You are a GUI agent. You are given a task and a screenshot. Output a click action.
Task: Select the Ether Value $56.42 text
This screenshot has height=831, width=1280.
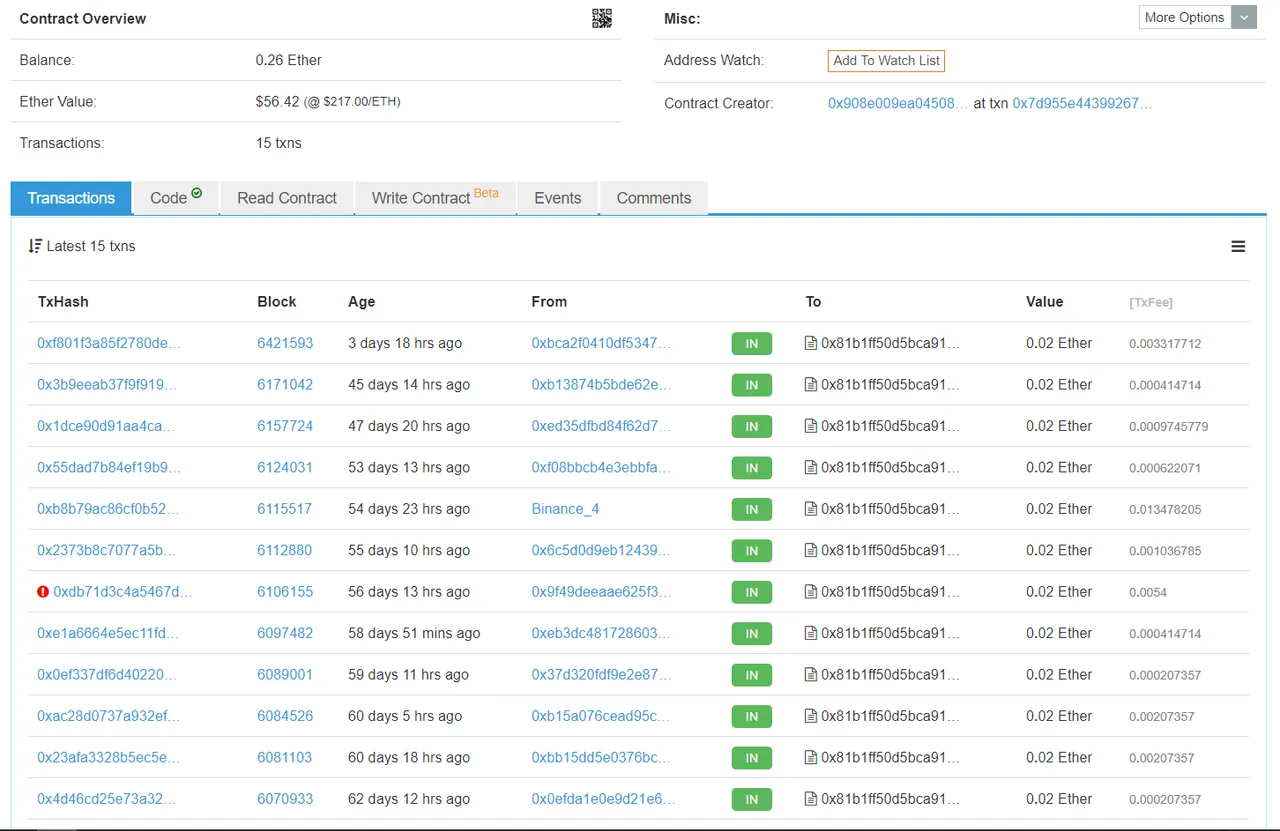(x=328, y=102)
